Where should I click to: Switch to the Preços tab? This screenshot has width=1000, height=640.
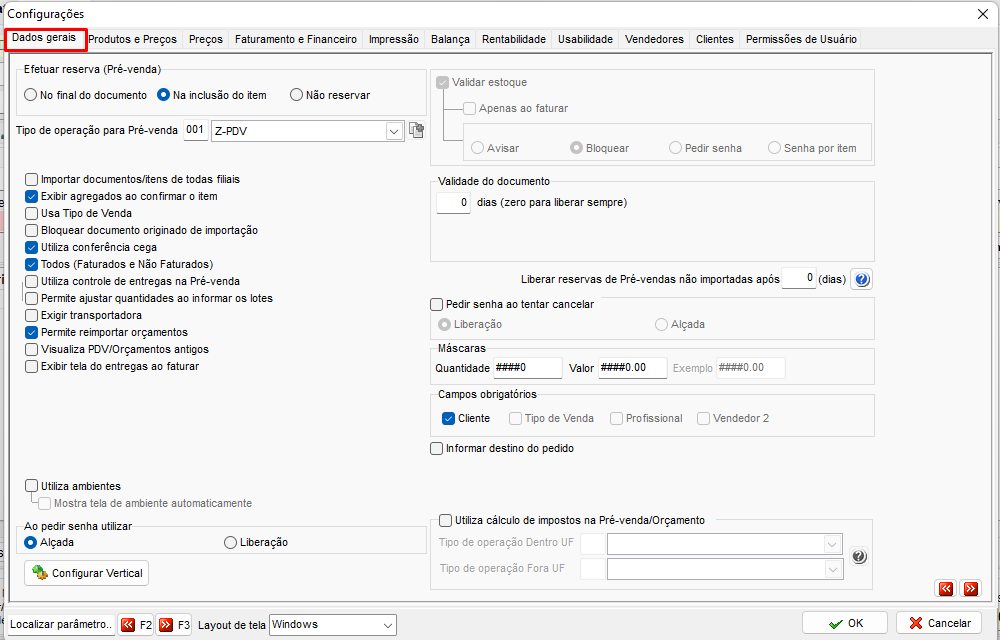click(x=205, y=39)
